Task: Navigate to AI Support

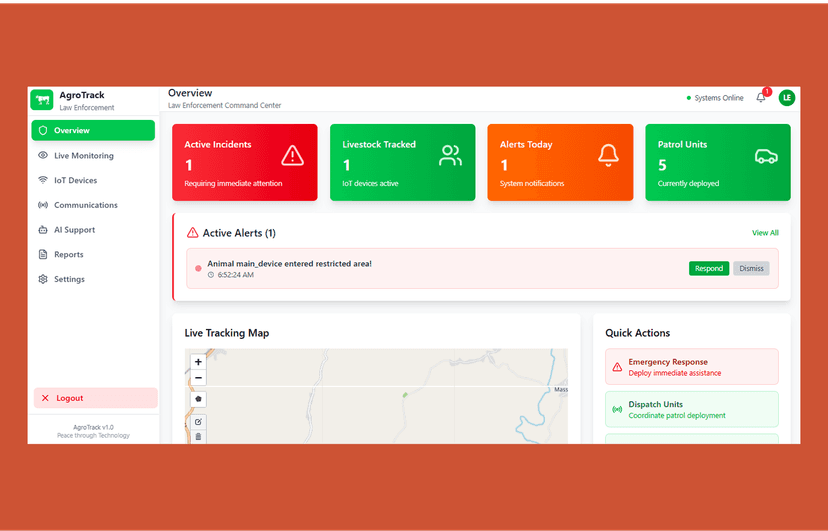Action: [74, 230]
